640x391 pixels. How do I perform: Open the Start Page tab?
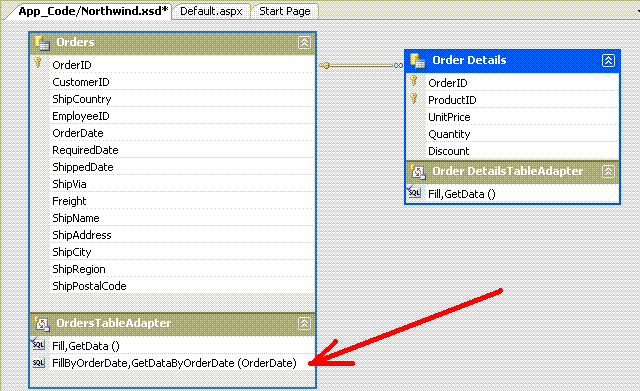pyautogui.click(x=285, y=11)
